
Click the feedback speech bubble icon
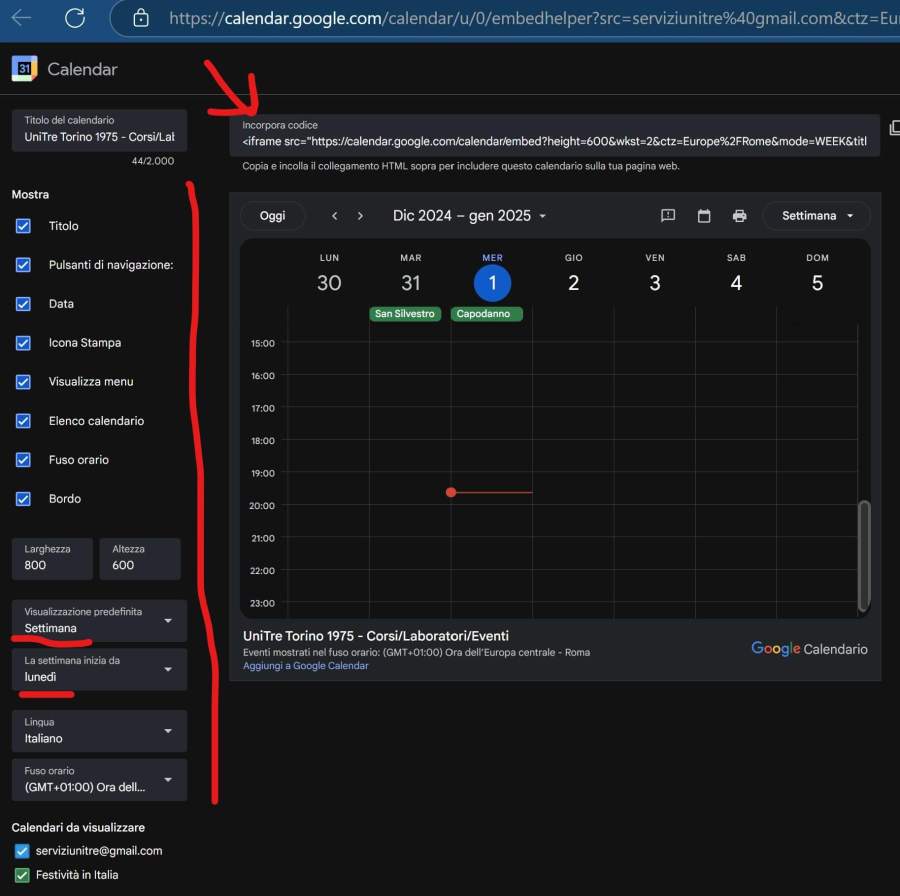coord(668,216)
